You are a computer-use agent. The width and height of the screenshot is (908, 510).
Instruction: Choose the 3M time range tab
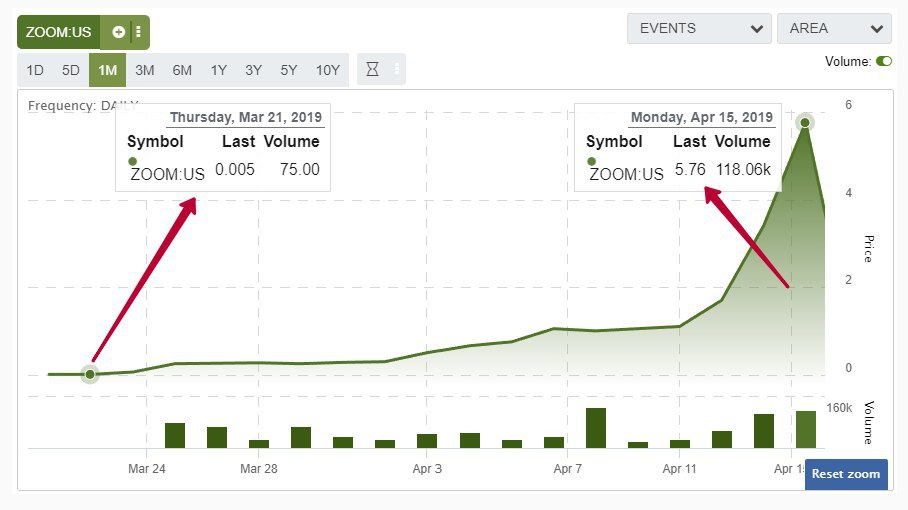click(145, 70)
